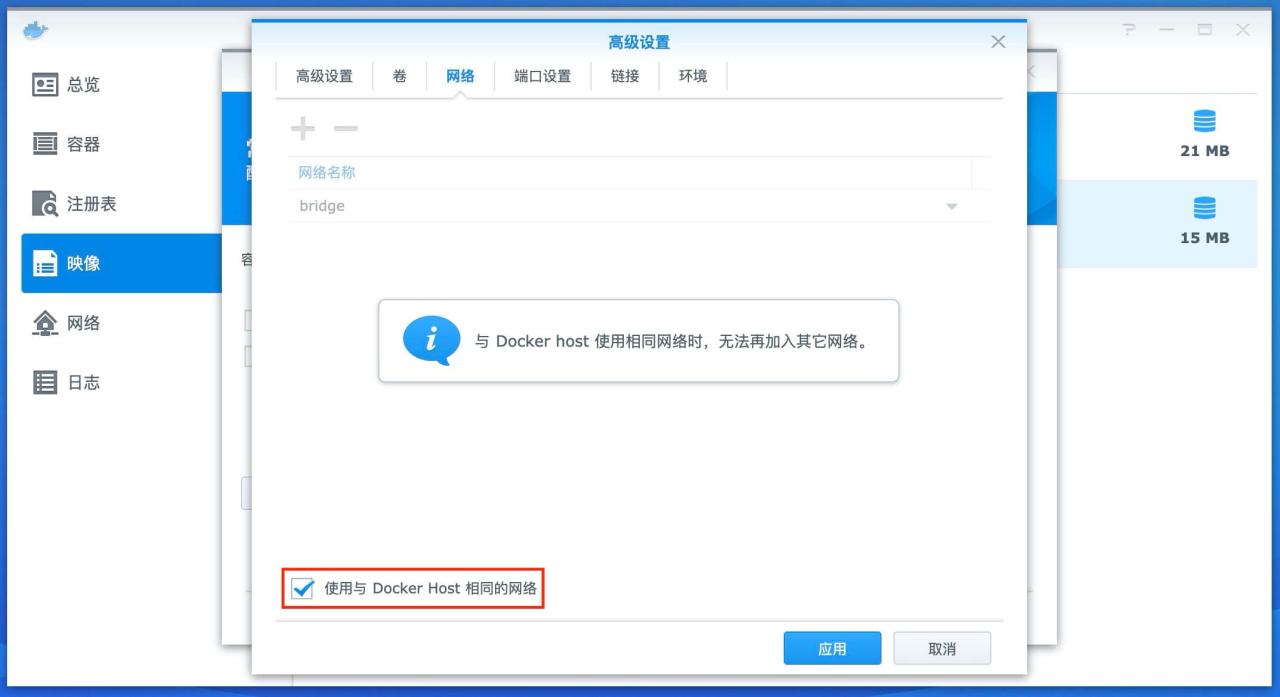Open the 注册表 registry section in sidebar
The height and width of the screenshot is (697, 1280).
[121, 204]
